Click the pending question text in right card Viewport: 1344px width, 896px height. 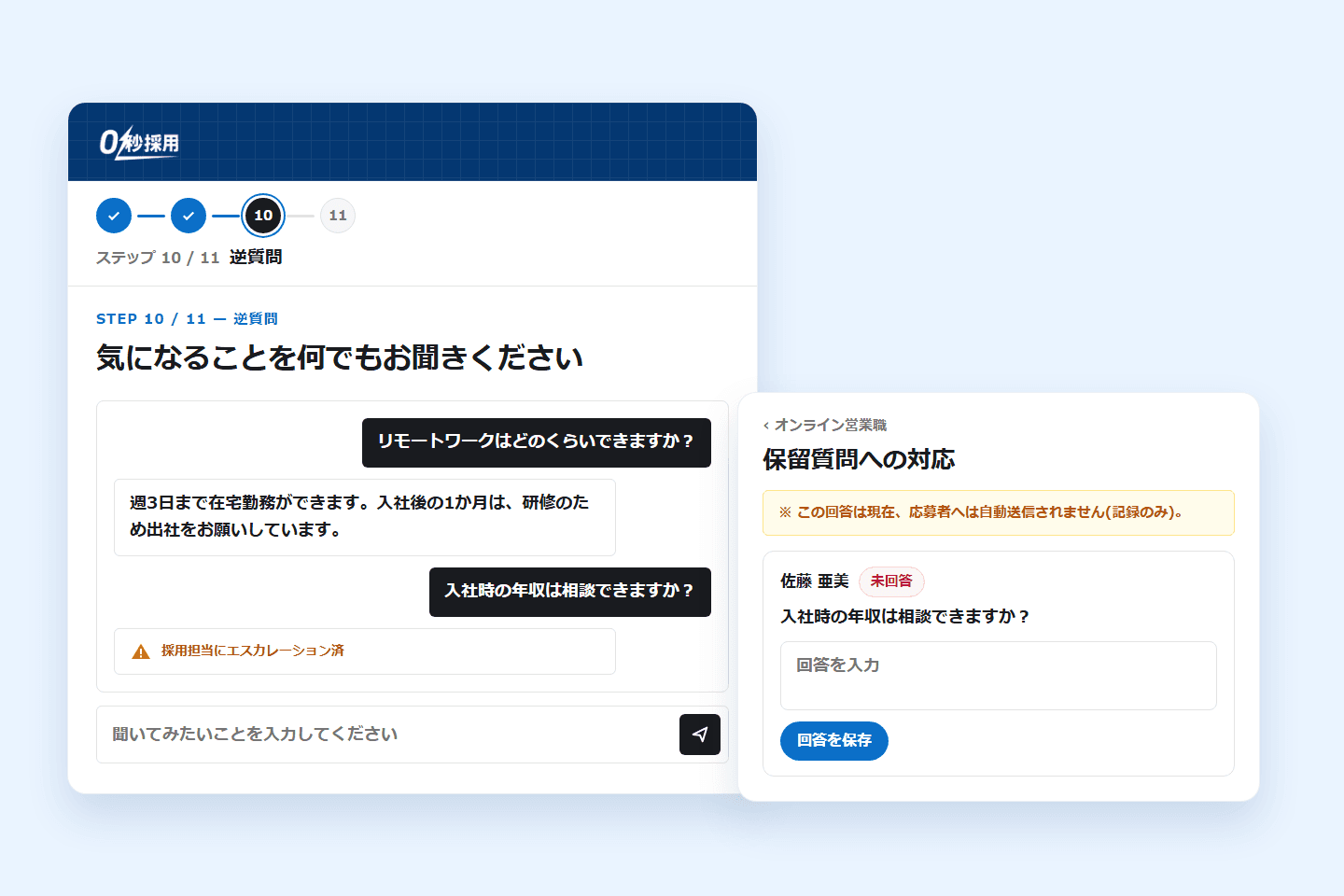click(x=905, y=617)
